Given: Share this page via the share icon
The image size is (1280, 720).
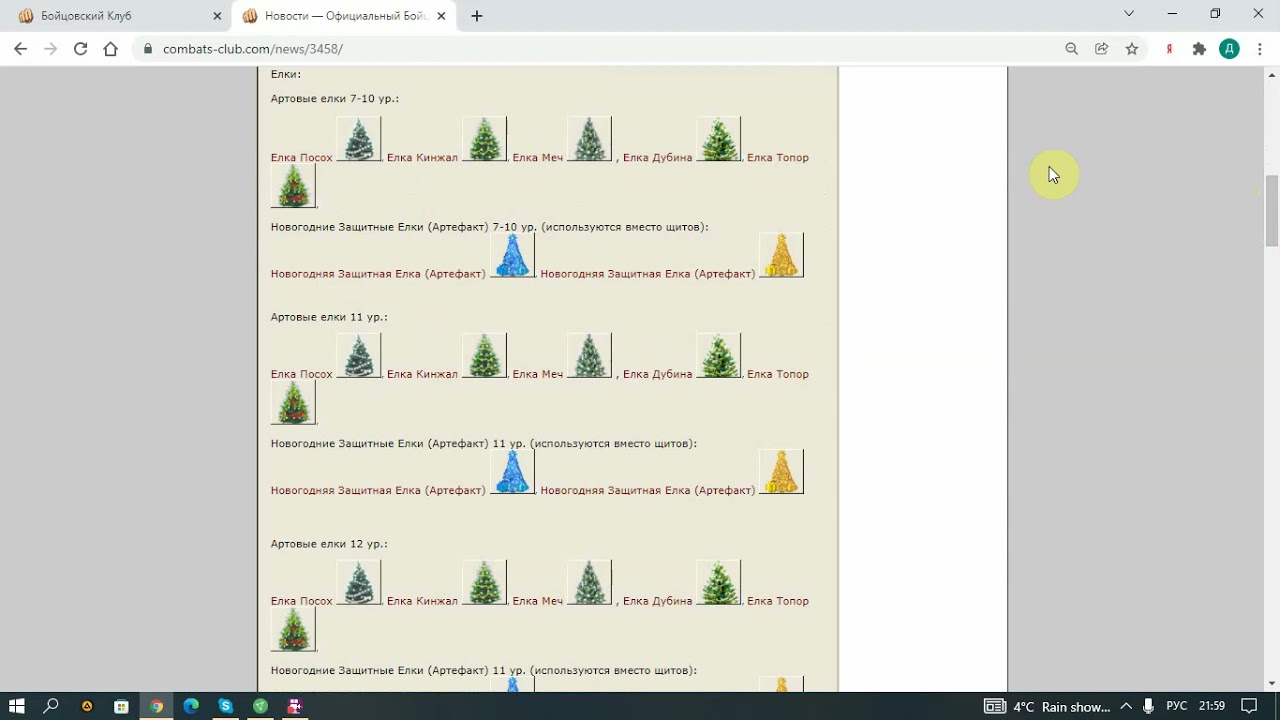Looking at the screenshot, I should 1101,48.
